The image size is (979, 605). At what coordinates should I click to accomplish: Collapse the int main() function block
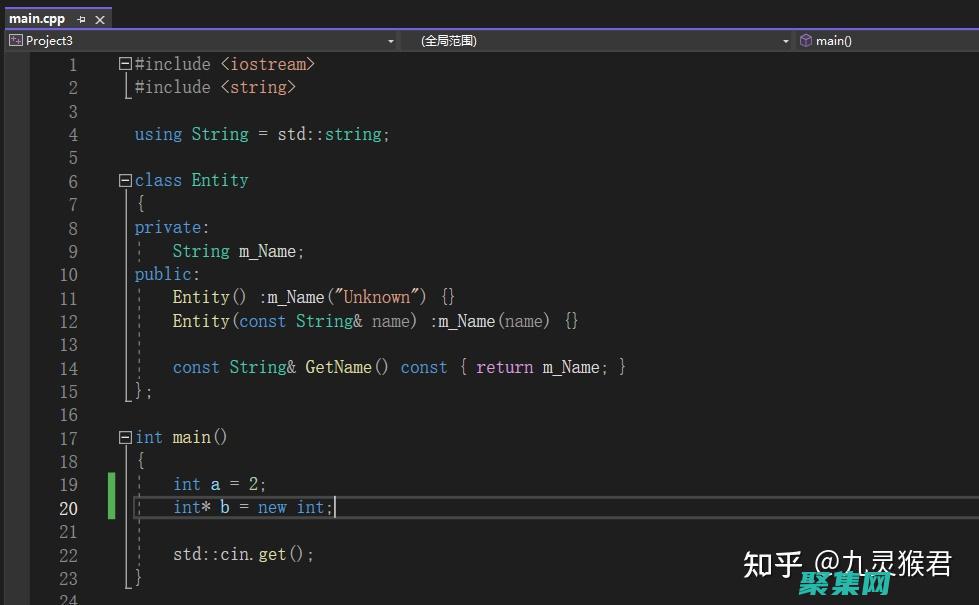tap(125, 438)
